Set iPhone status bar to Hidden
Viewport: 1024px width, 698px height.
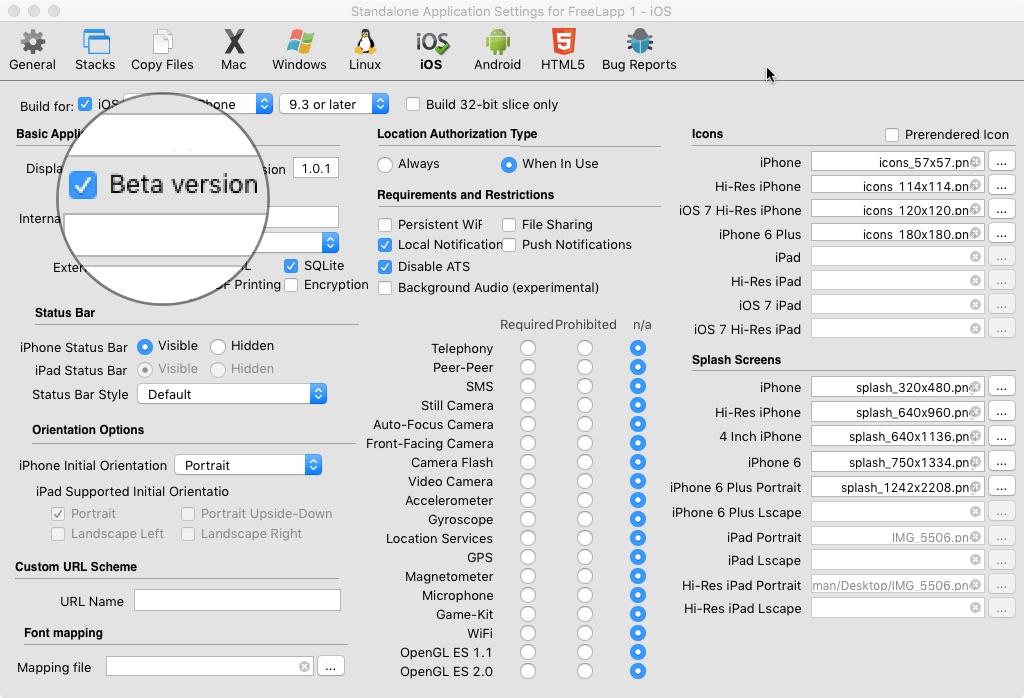[218, 346]
